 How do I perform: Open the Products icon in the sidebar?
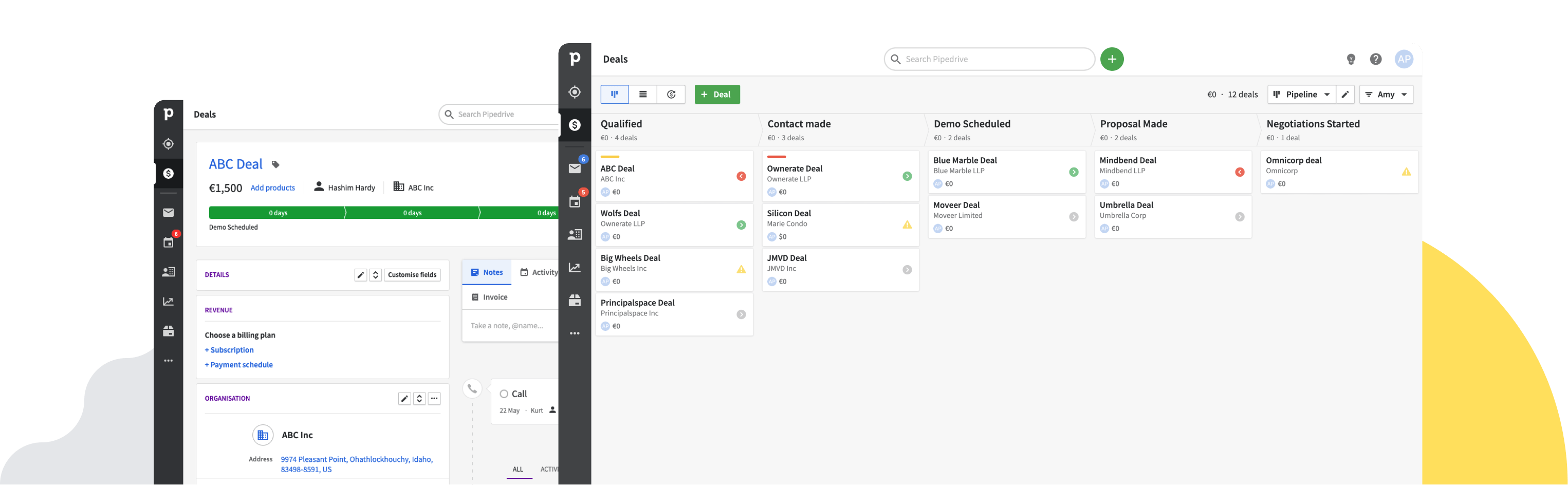(x=575, y=300)
